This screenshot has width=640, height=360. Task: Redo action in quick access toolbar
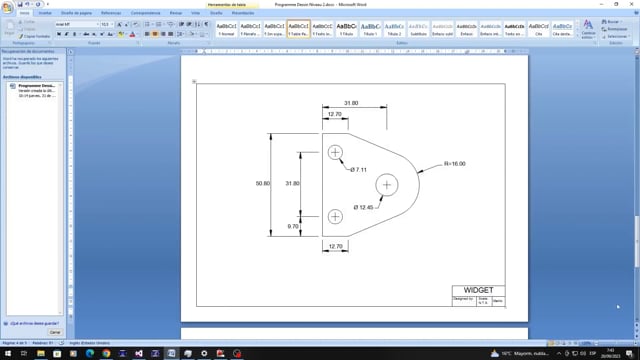click(38, 4)
